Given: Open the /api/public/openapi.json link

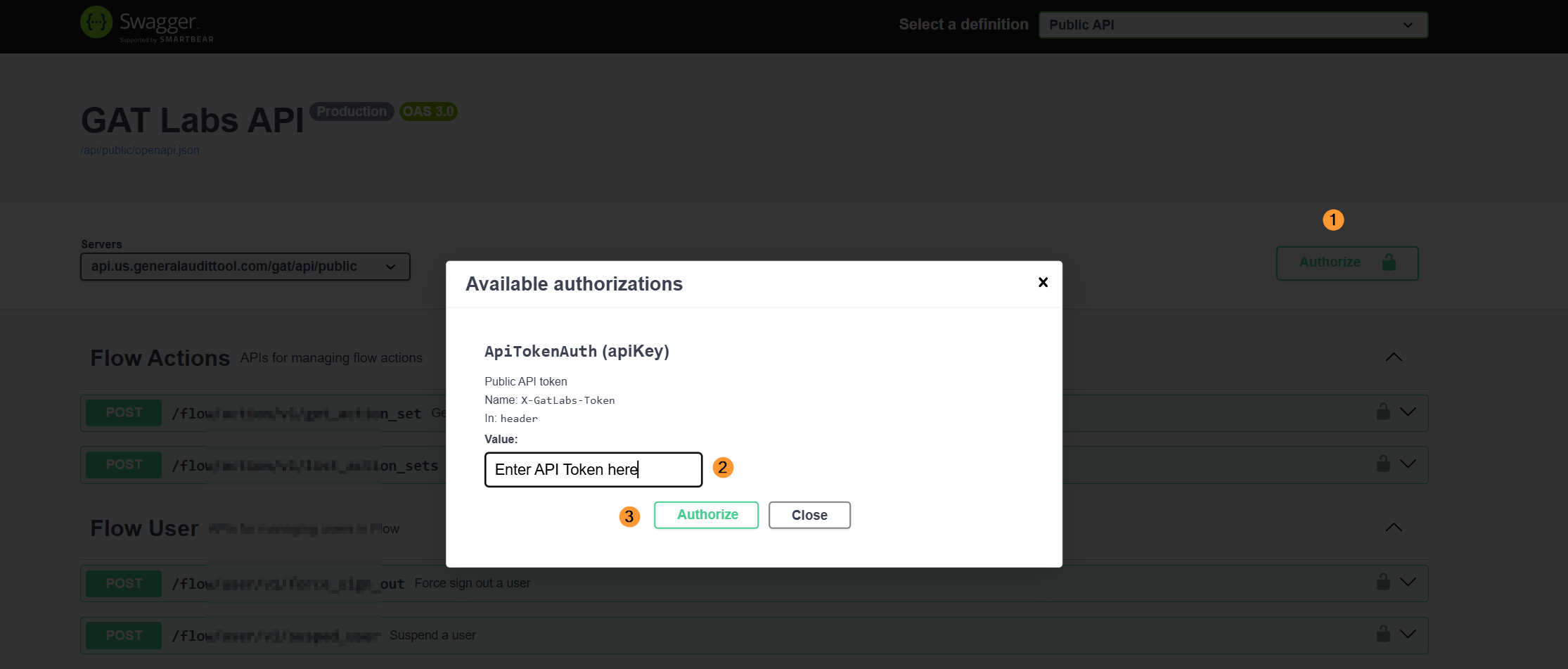Looking at the screenshot, I should pos(140,150).
